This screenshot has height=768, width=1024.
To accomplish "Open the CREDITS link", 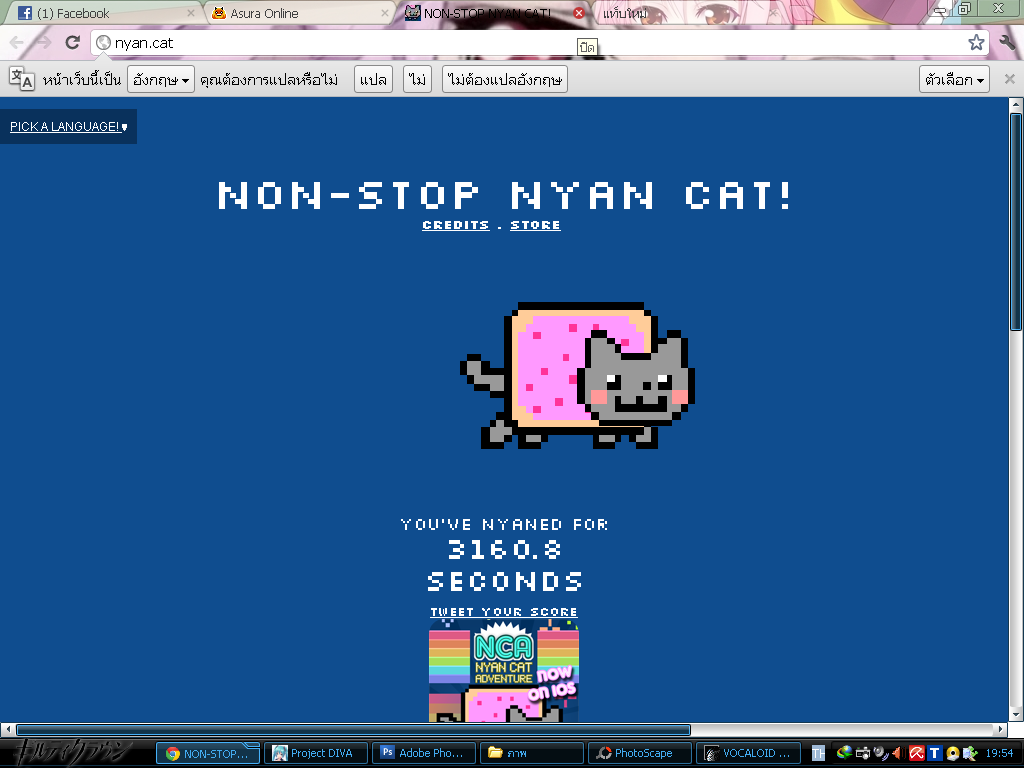I will click(456, 225).
